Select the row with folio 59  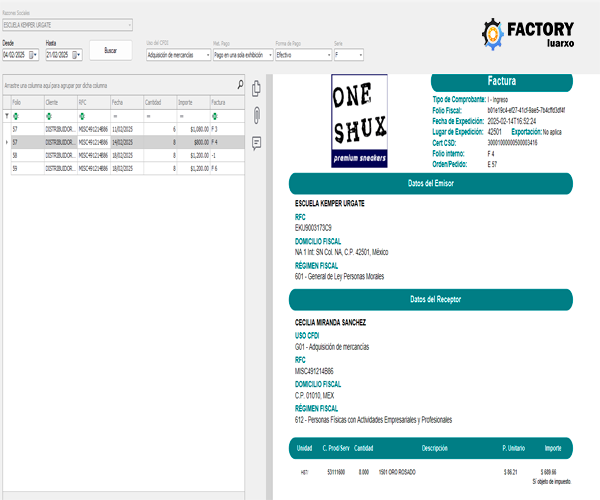tap(120, 168)
